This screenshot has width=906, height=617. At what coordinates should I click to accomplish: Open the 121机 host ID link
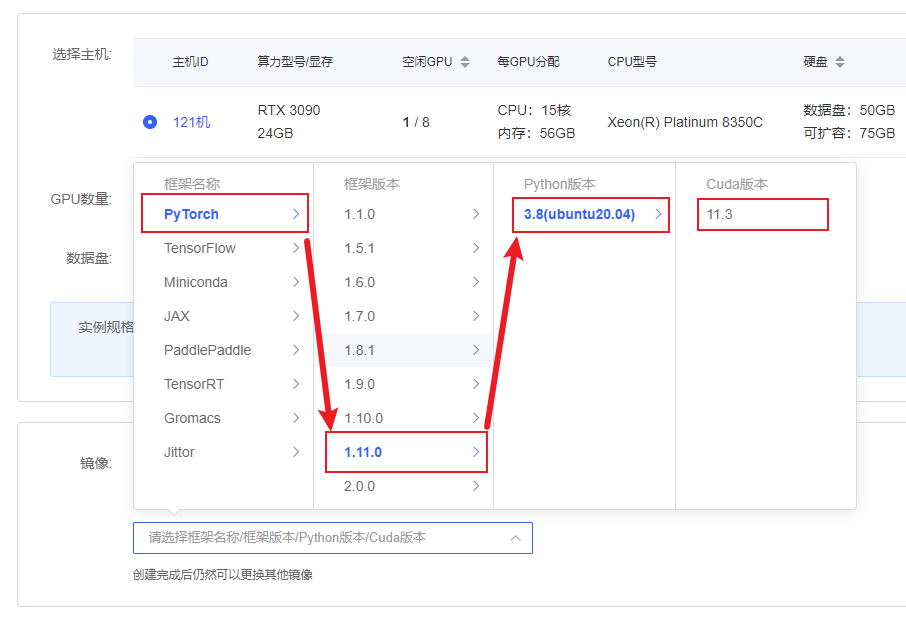[x=191, y=122]
